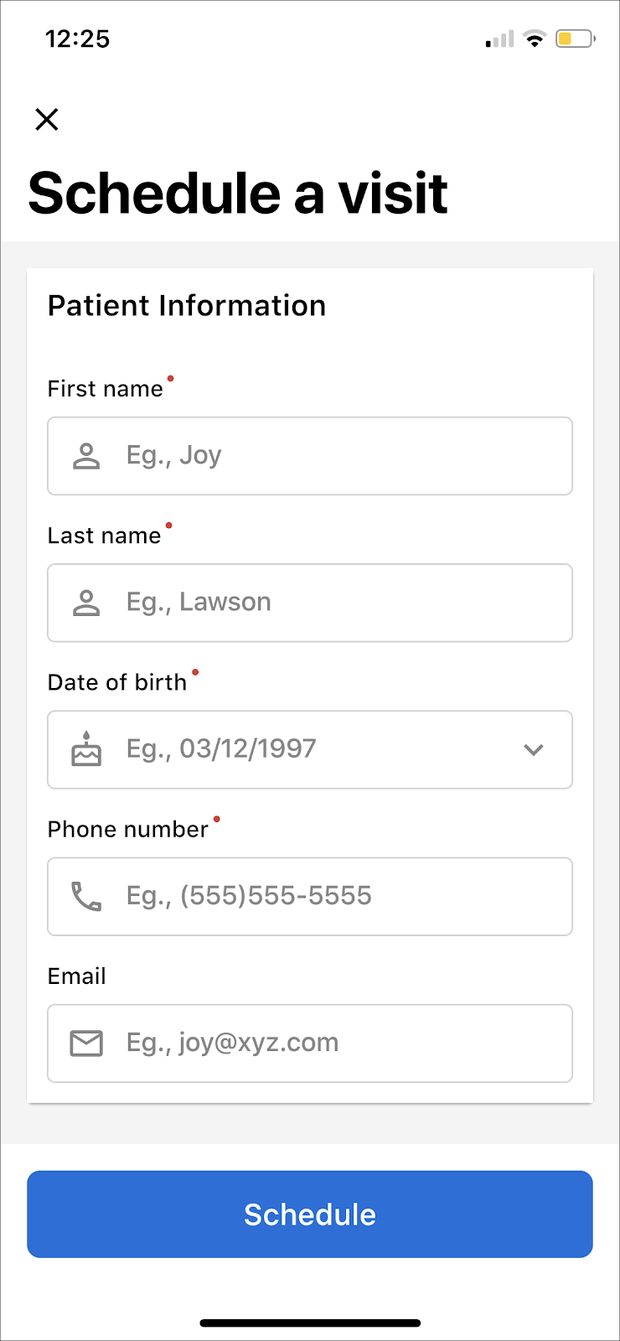620x1341 pixels.
Task: Click the Patient Information heading
Action: click(187, 306)
